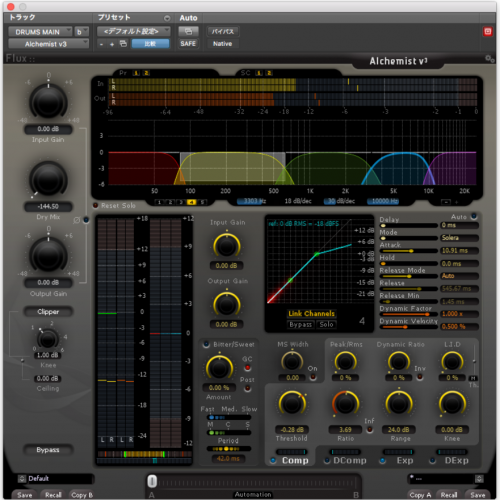Enable the Auto delay LED

point(474,217)
